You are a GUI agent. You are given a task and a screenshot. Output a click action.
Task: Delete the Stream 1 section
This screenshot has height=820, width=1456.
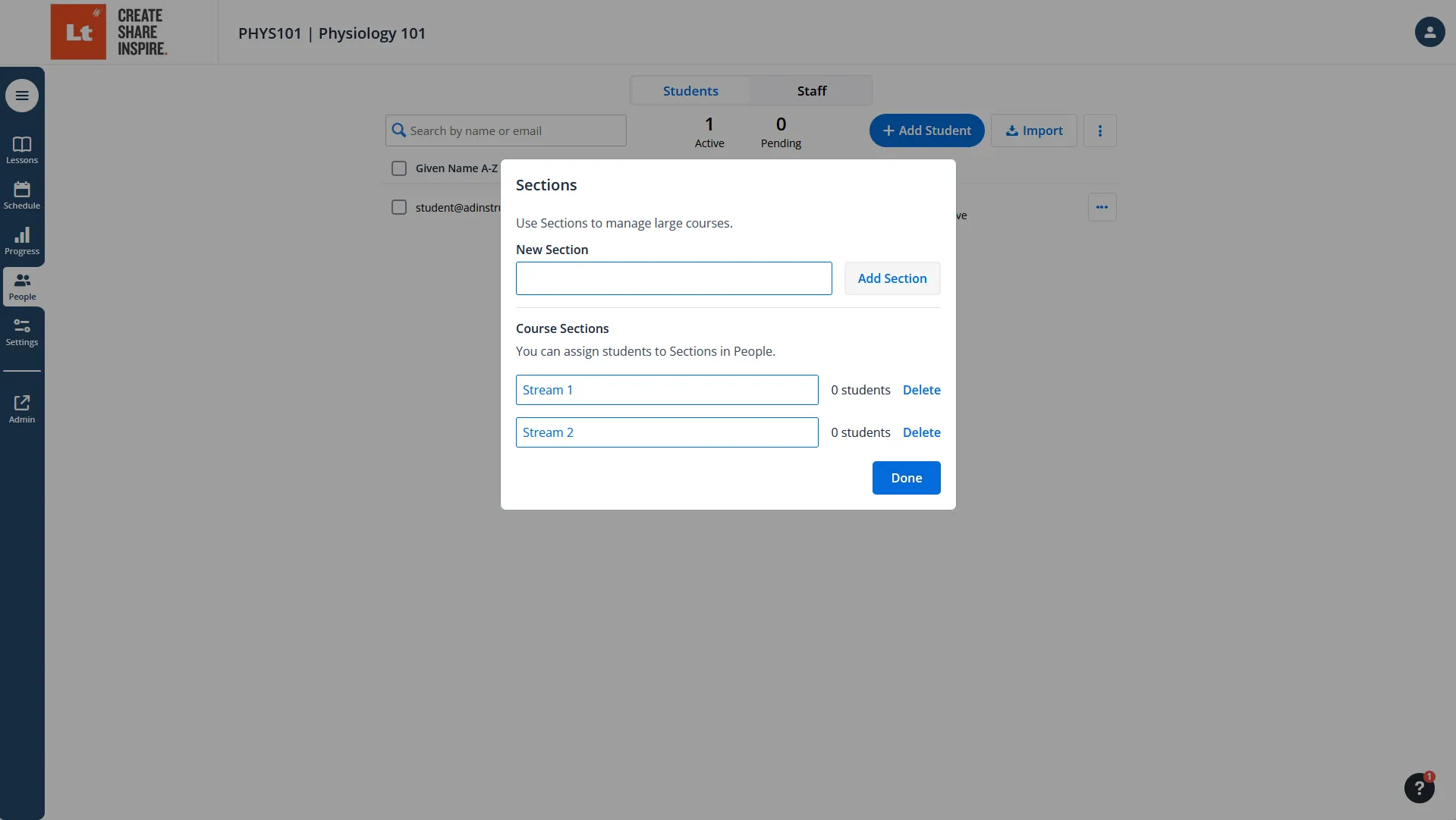[921, 390]
